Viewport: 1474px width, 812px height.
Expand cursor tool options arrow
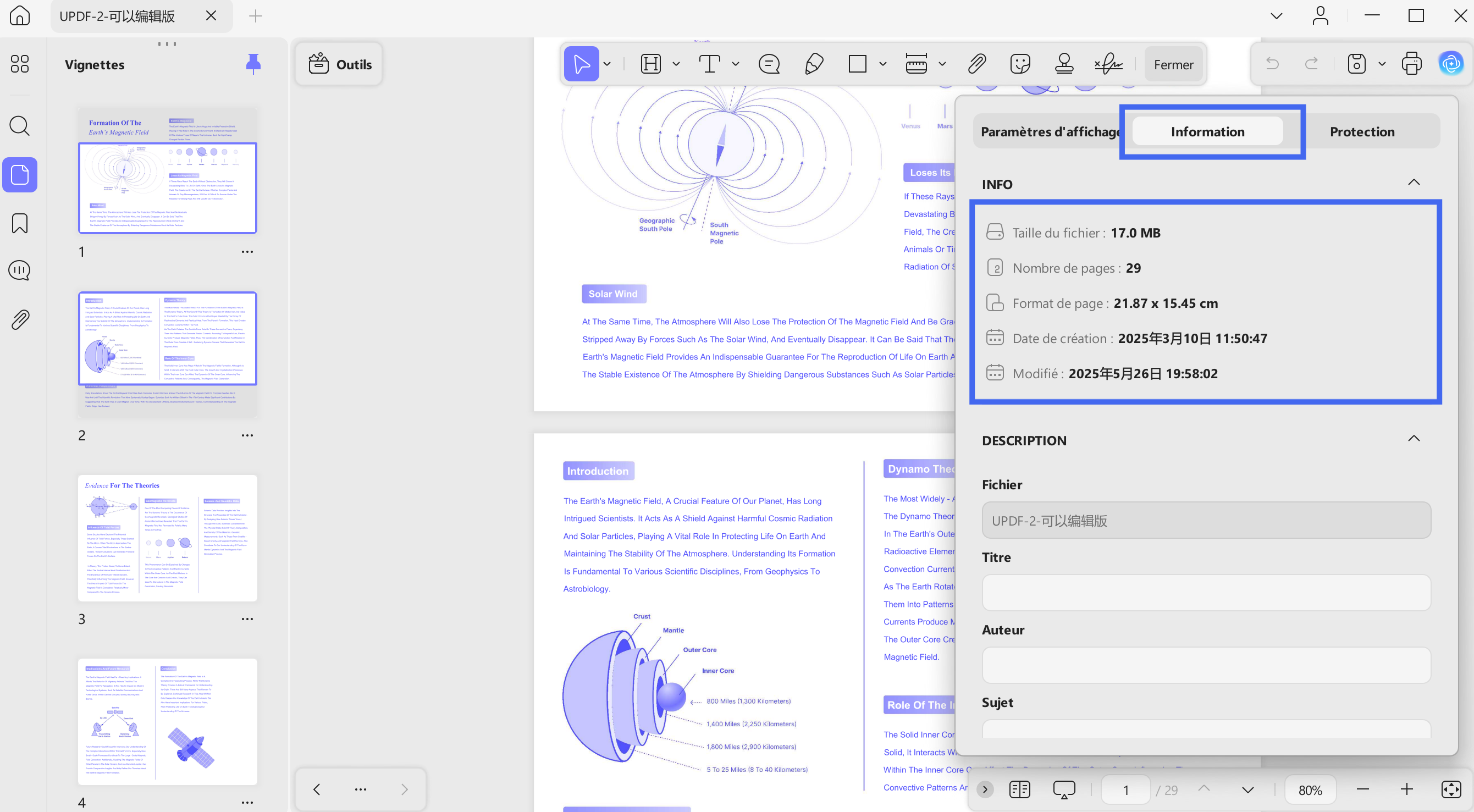[x=607, y=64]
